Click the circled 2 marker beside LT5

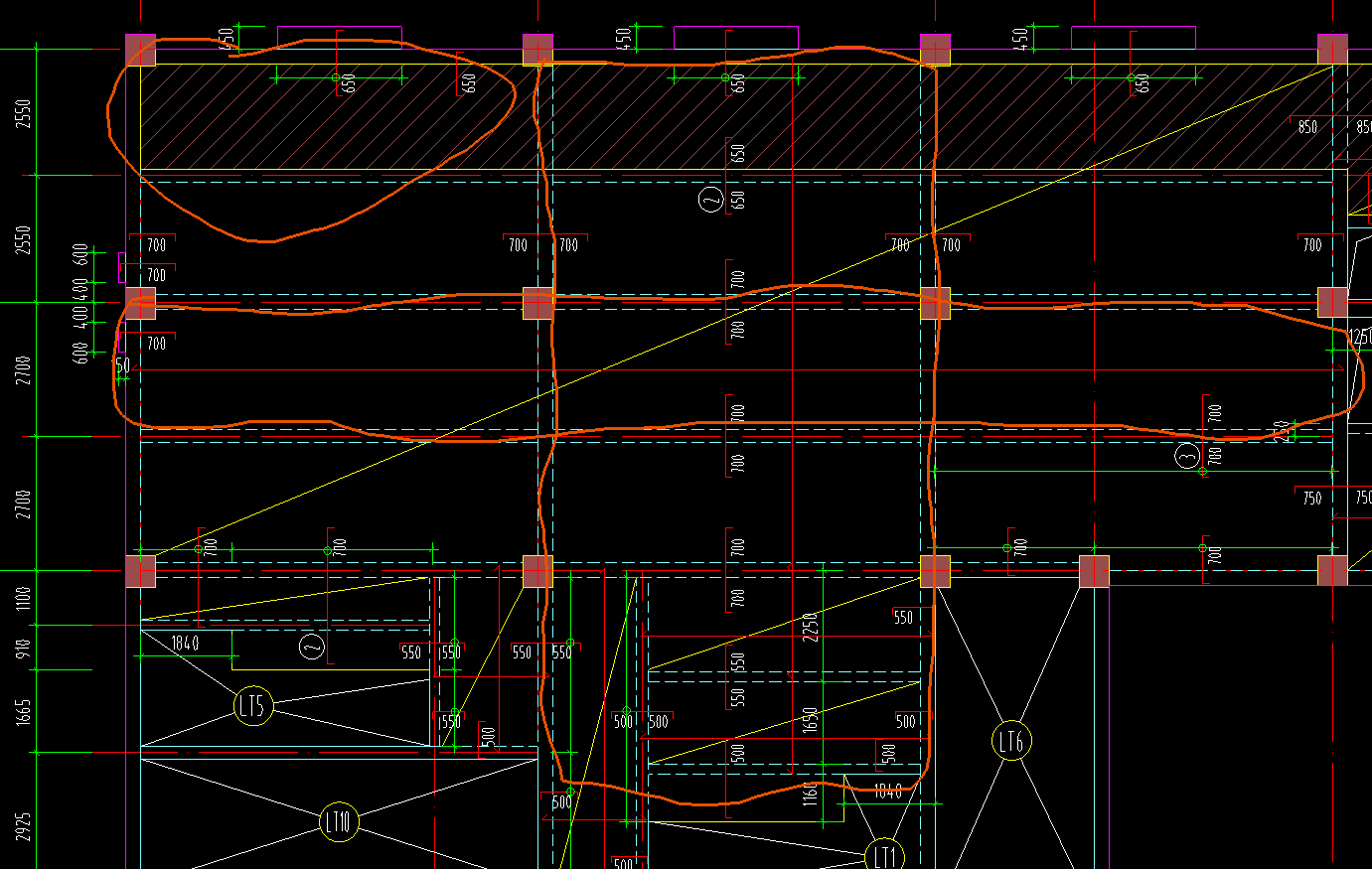click(x=312, y=648)
